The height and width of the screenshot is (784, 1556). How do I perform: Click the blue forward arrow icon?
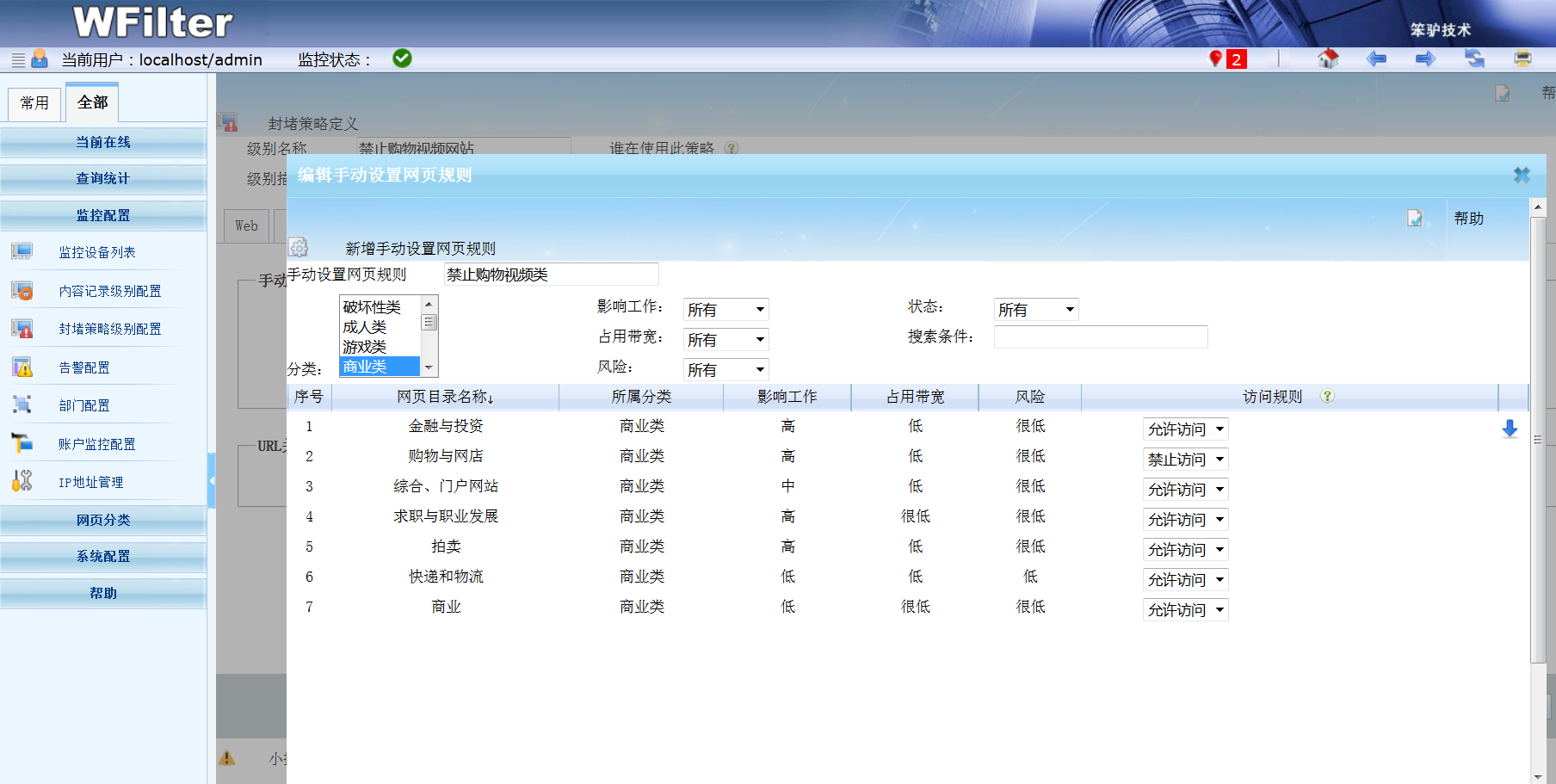1425,59
